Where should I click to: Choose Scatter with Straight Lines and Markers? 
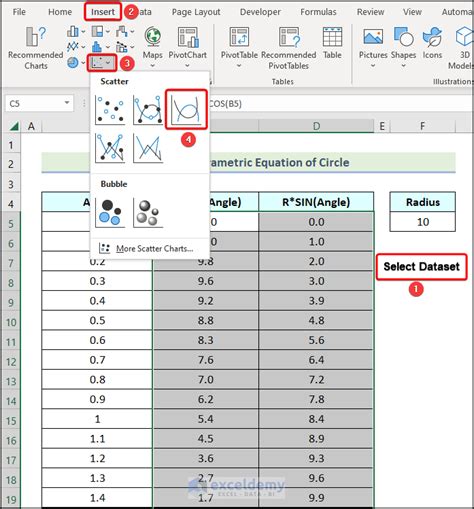pos(110,148)
